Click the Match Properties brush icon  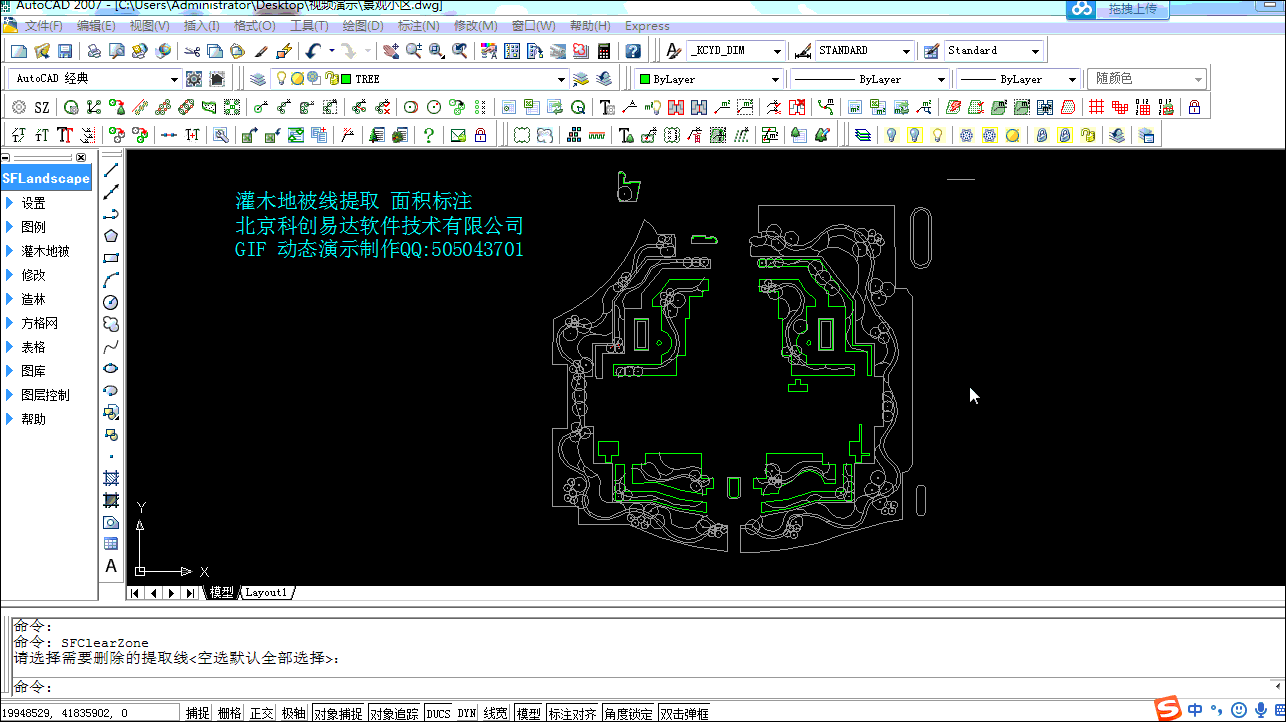261,51
